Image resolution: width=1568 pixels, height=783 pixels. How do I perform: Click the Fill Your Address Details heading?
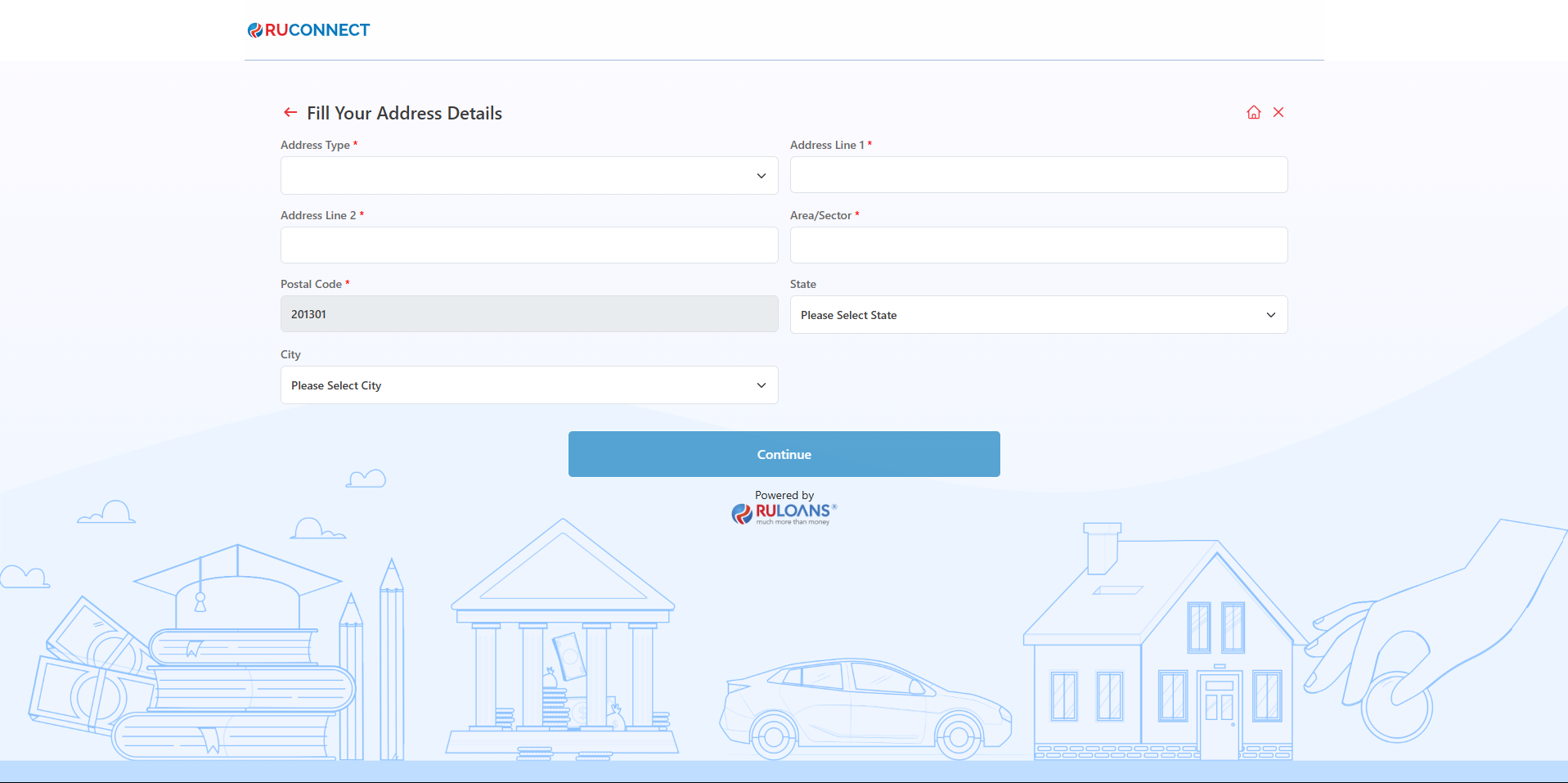coord(404,113)
